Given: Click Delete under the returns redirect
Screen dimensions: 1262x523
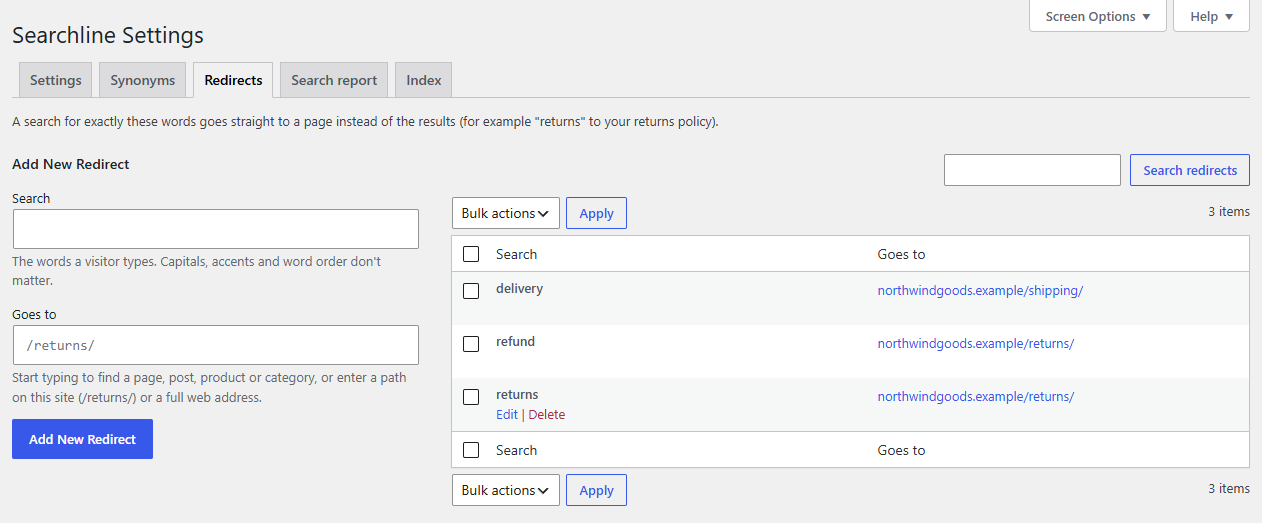Looking at the screenshot, I should click(547, 415).
